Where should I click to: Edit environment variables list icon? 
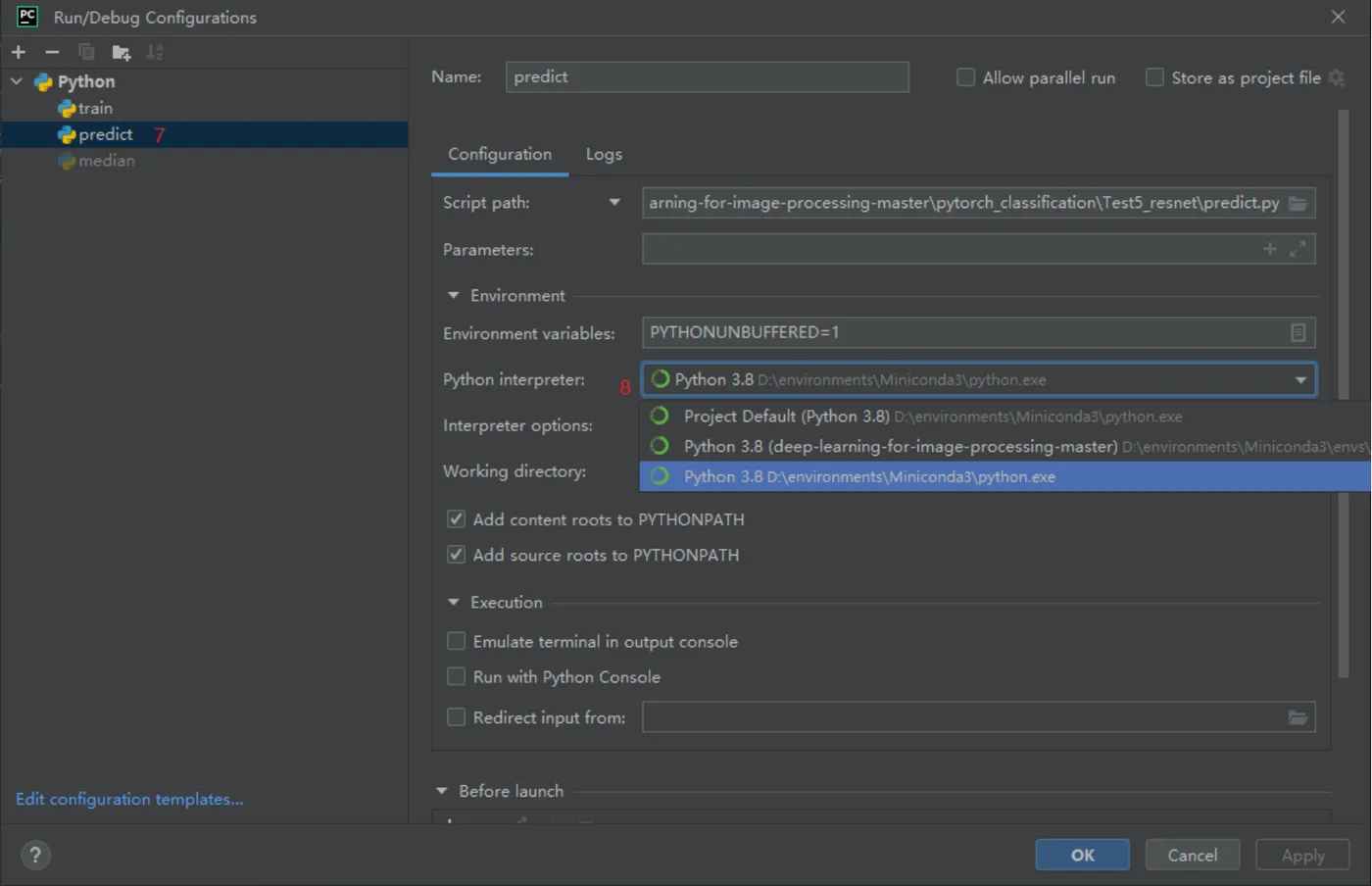click(x=1298, y=333)
